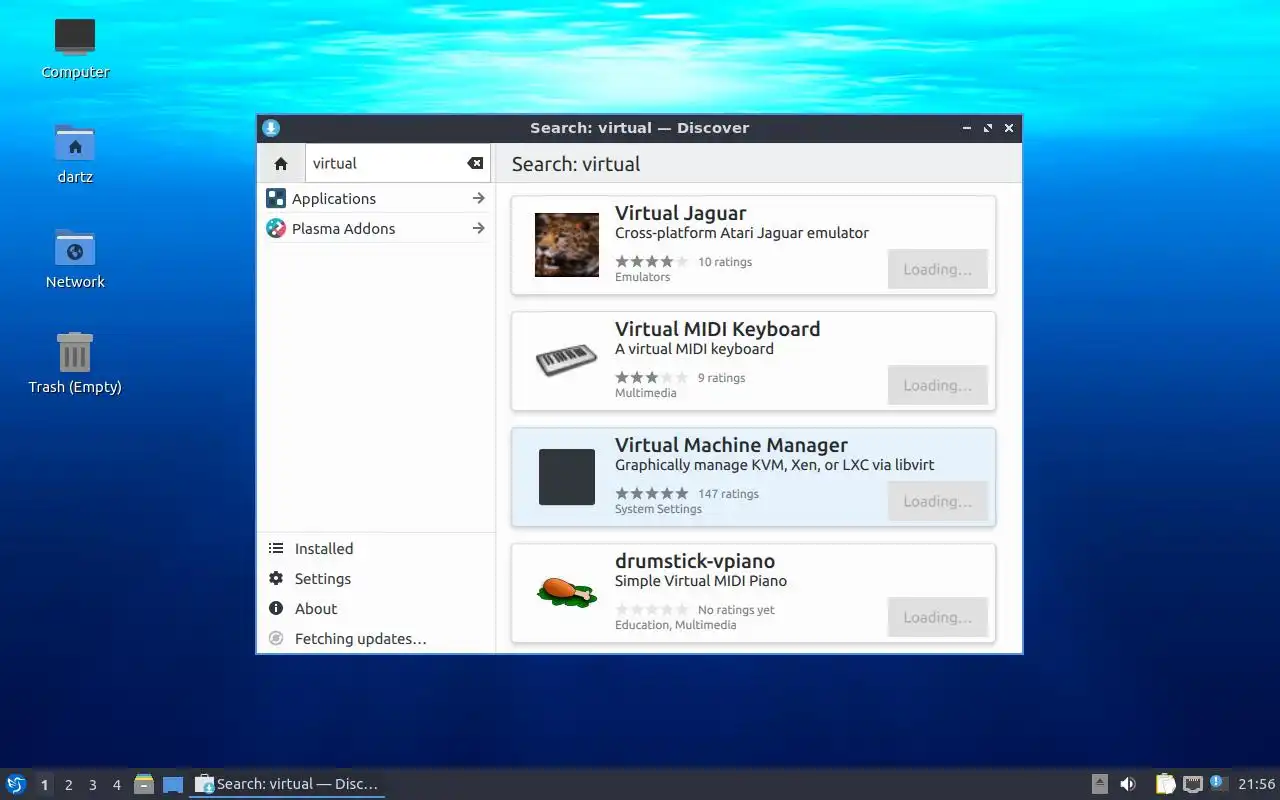Image resolution: width=1280 pixels, height=800 pixels.
Task: Open the Virtual Jaguar thumbnail
Action: [567, 245]
